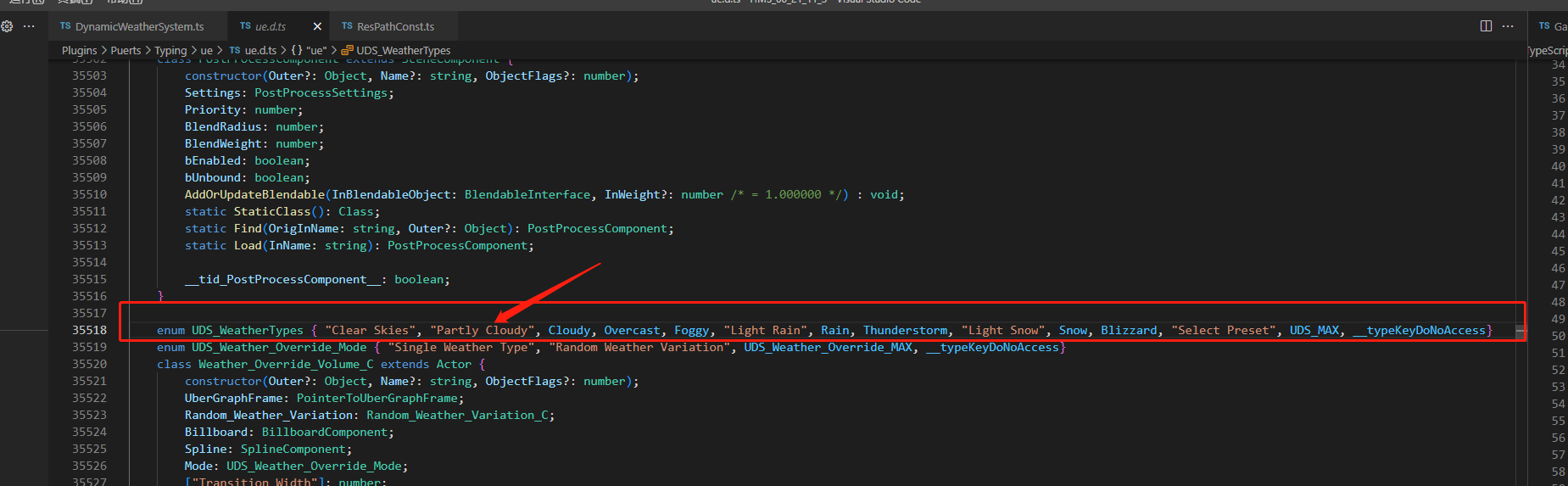This screenshot has height=486, width=1568.
Task: Click UDS_Weather_Override_MAX enum member
Action: tap(829, 347)
